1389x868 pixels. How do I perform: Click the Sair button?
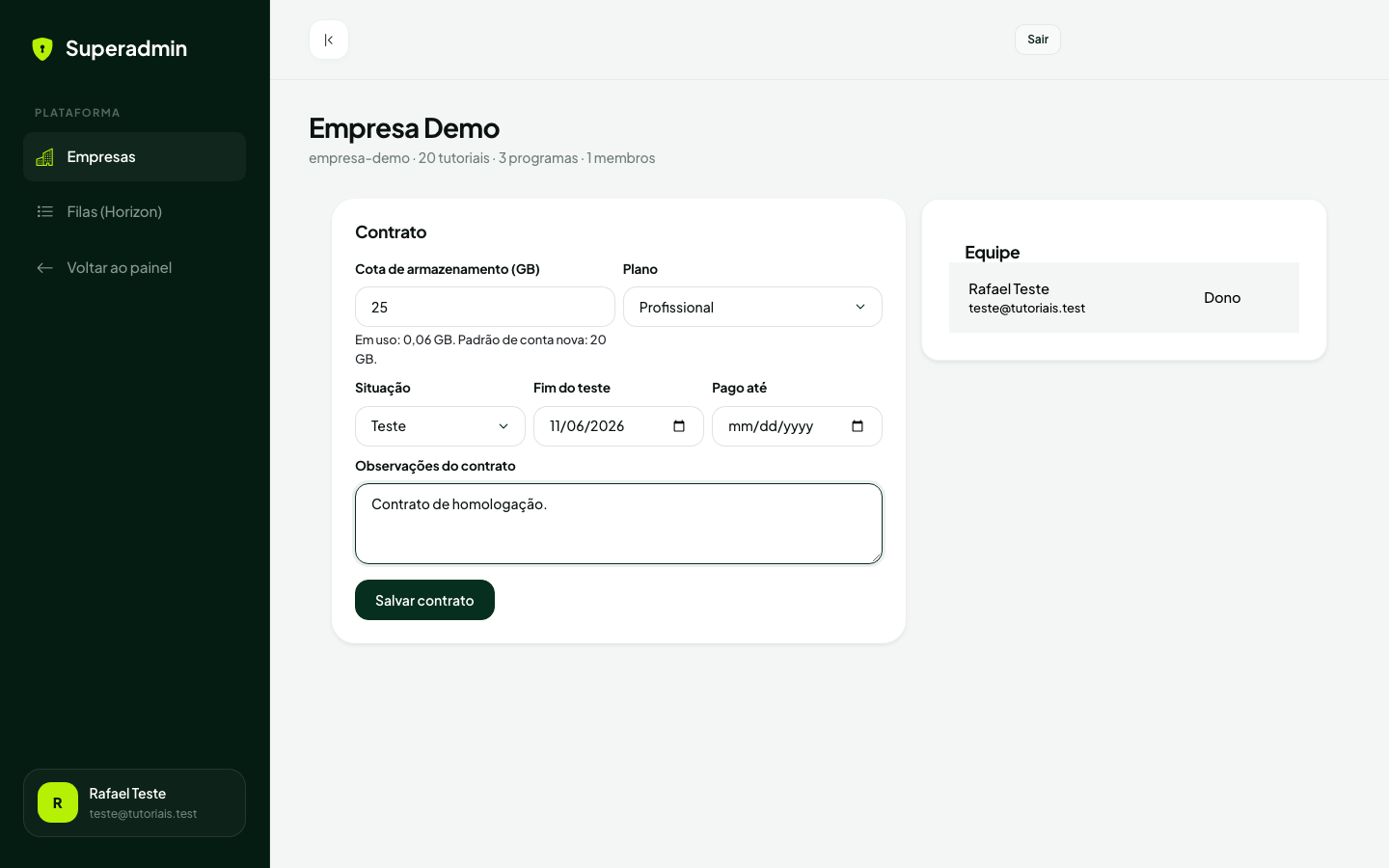(1038, 40)
